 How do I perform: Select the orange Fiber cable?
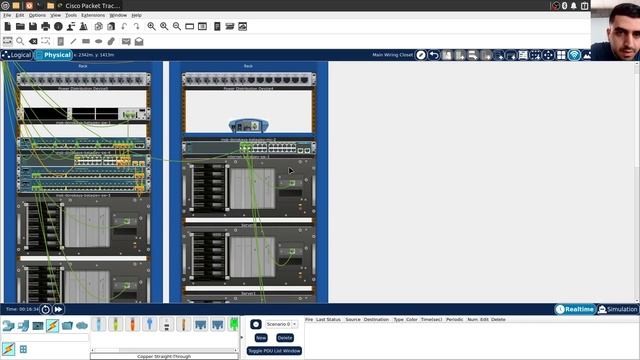132,324
